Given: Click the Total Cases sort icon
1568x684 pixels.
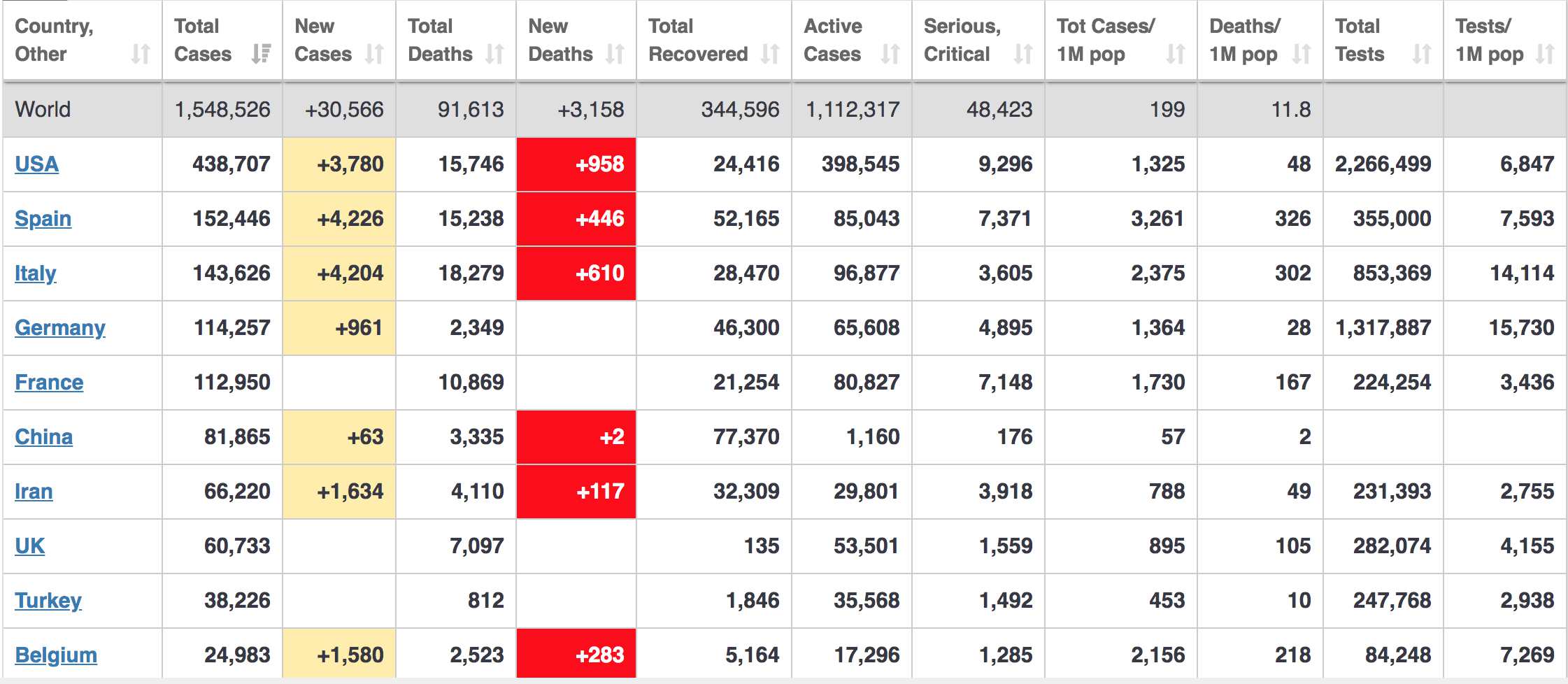Looking at the screenshot, I should (262, 54).
